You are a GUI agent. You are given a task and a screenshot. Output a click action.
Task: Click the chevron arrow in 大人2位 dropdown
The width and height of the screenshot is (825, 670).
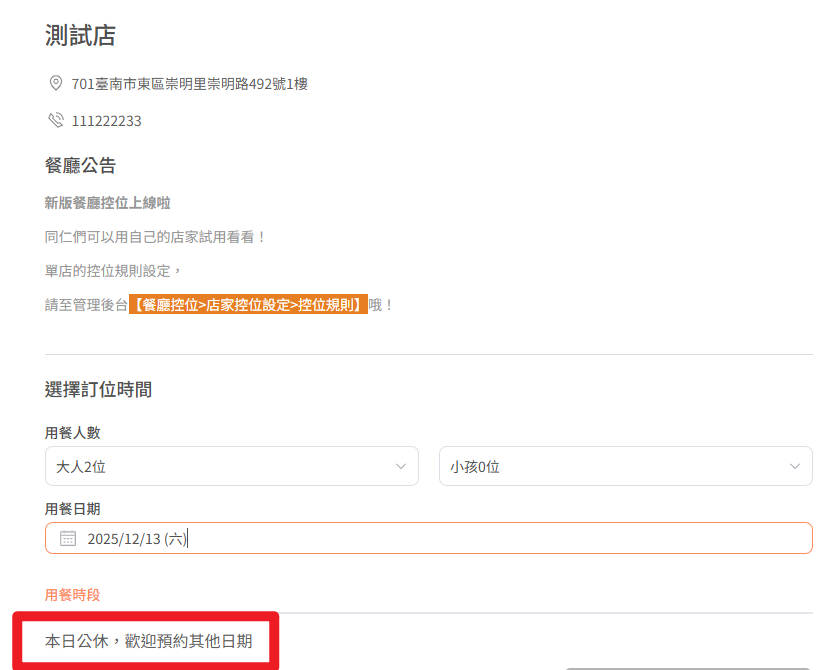[x=400, y=466]
